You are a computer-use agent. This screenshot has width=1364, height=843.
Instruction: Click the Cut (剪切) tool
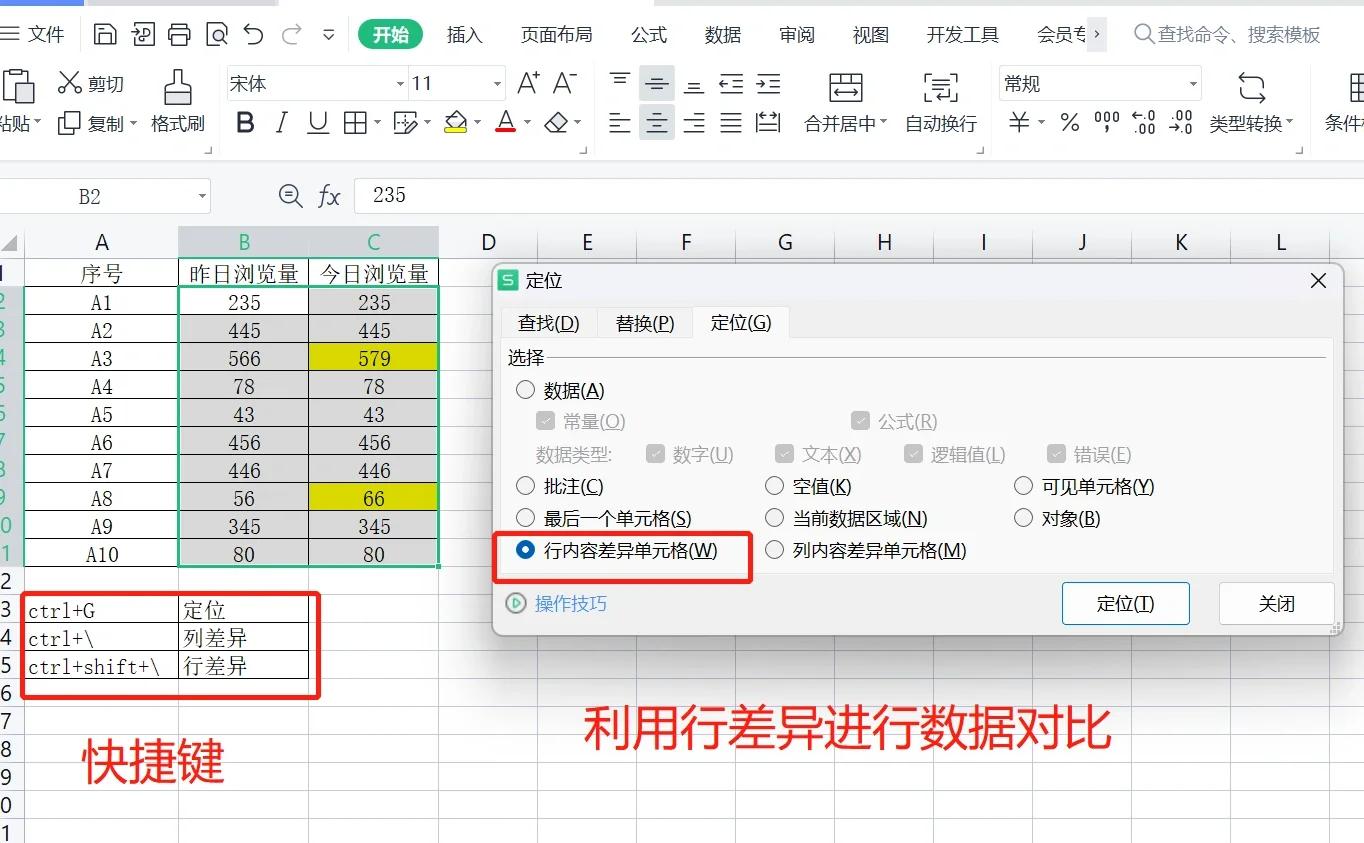pyautogui.click(x=90, y=84)
